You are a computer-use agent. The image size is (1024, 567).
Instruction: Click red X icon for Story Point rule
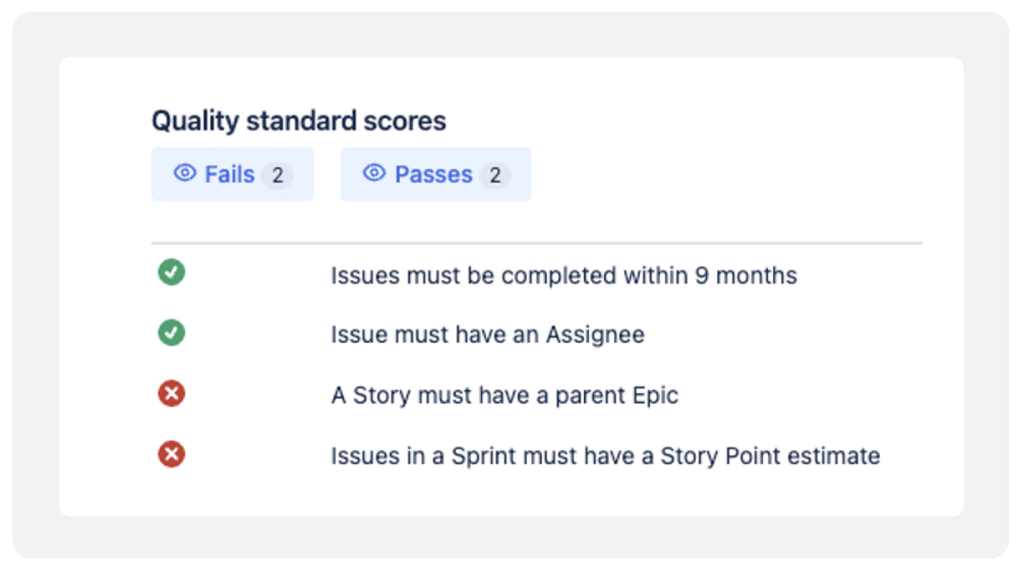click(171, 455)
